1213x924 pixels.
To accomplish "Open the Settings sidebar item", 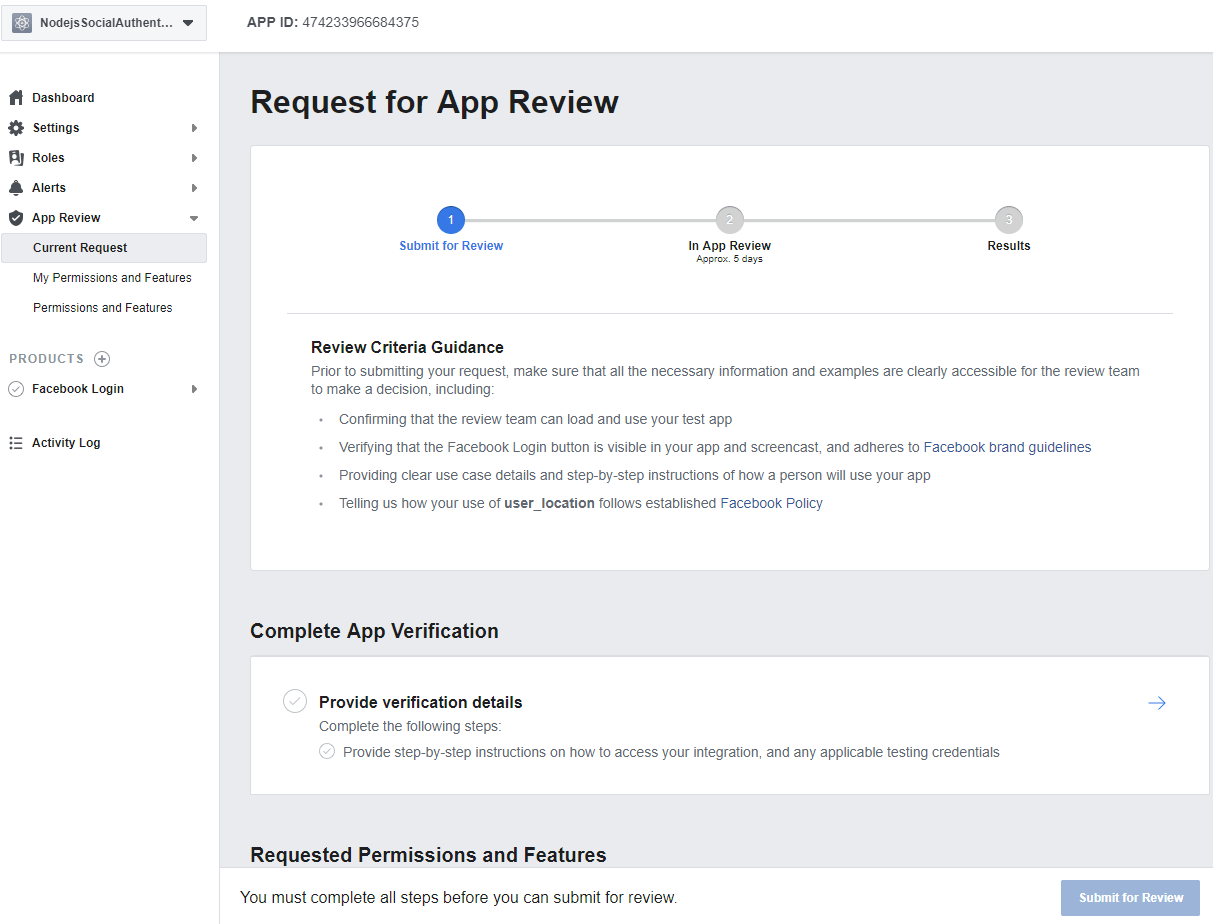I will (56, 128).
